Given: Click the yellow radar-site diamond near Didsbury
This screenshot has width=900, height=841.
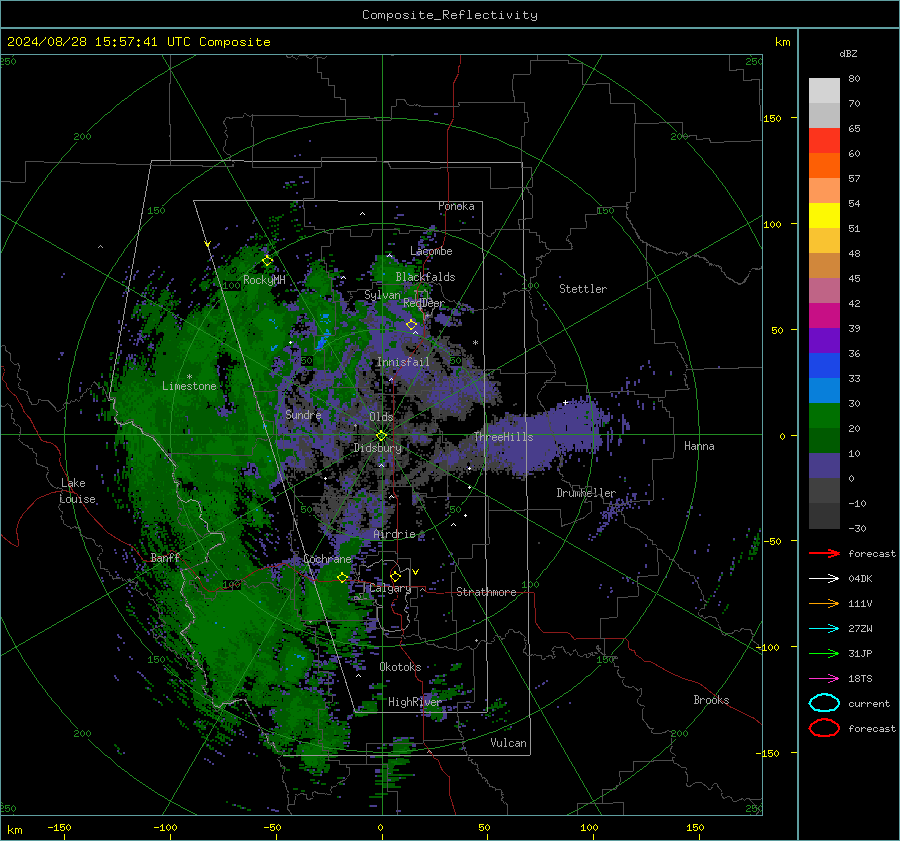Looking at the screenshot, I should click(x=381, y=436).
